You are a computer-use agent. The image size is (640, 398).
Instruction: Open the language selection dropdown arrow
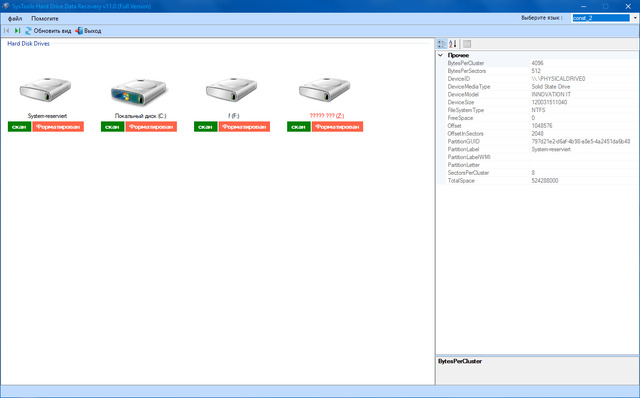pyautogui.click(x=635, y=18)
